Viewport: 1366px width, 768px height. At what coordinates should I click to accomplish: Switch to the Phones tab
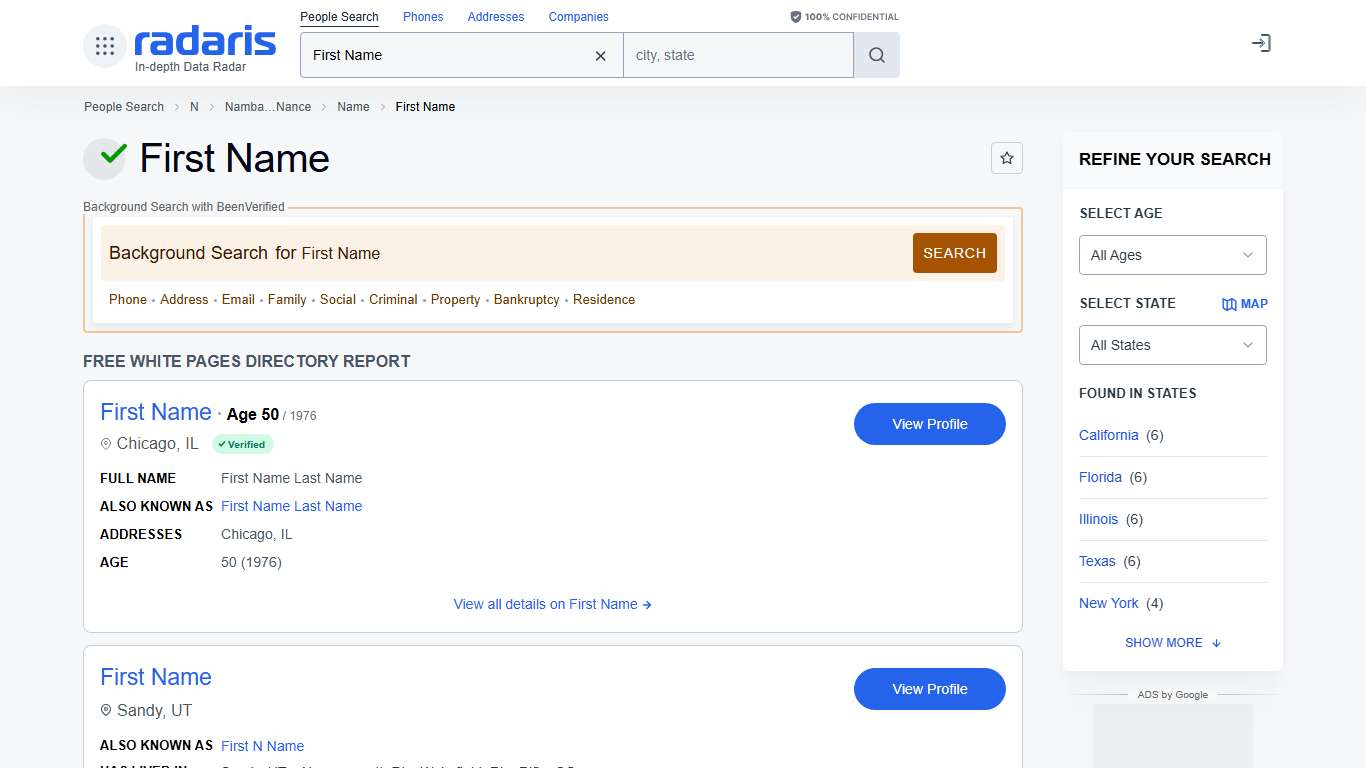pyautogui.click(x=422, y=16)
